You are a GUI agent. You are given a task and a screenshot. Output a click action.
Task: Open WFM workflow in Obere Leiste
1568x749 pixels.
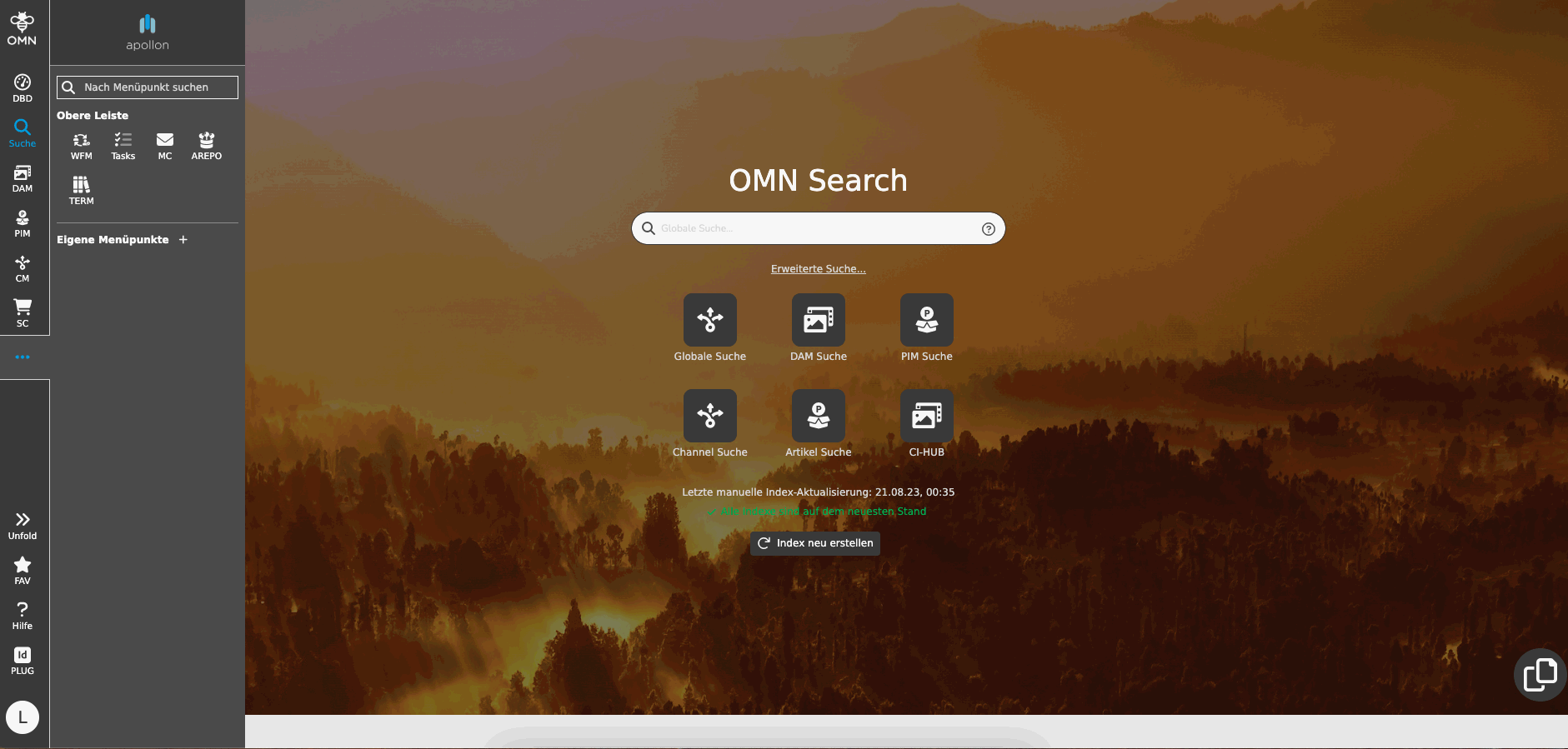[82, 146]
